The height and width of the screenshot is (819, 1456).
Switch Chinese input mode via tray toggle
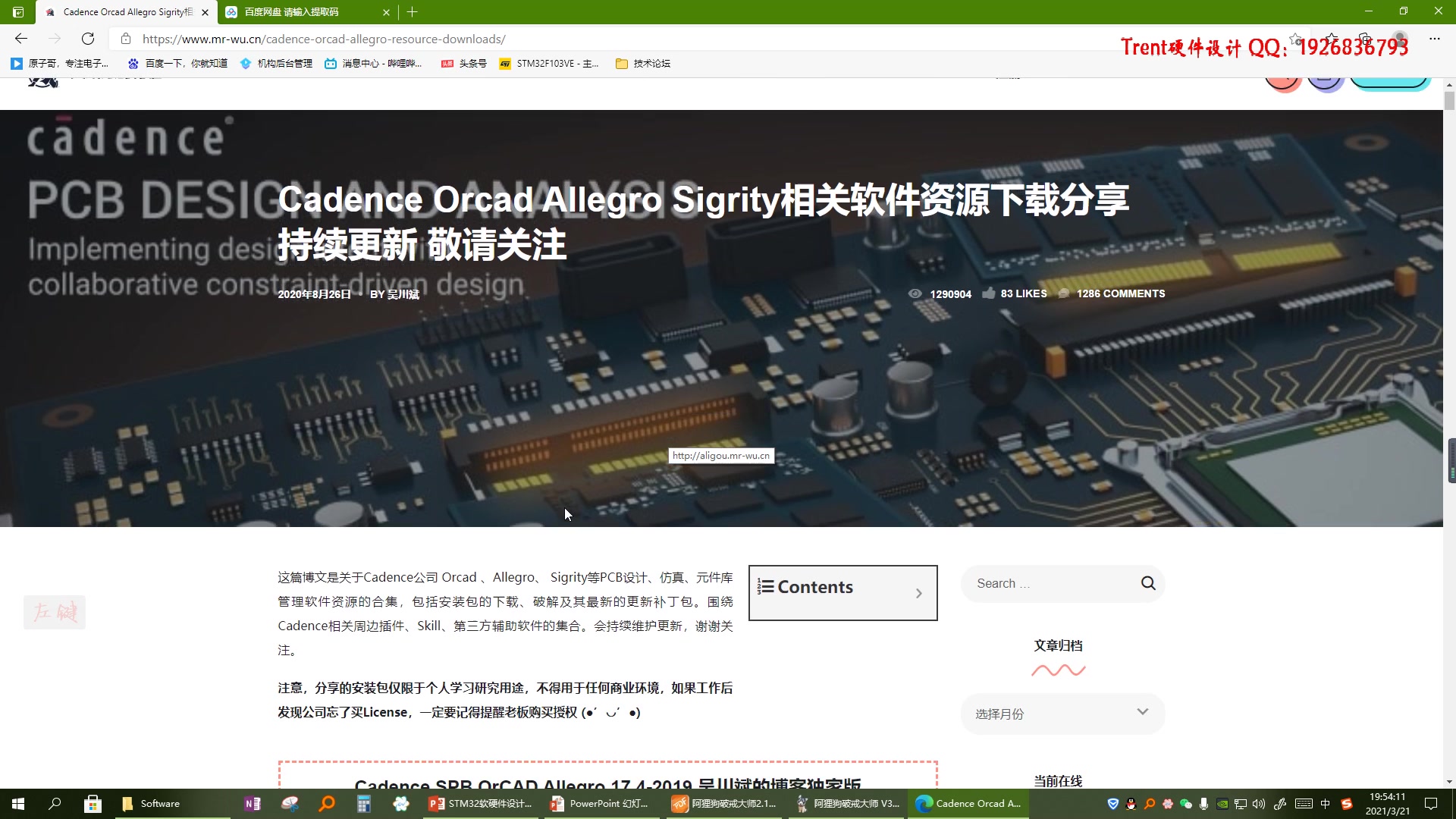click(x=1327, y=805)
